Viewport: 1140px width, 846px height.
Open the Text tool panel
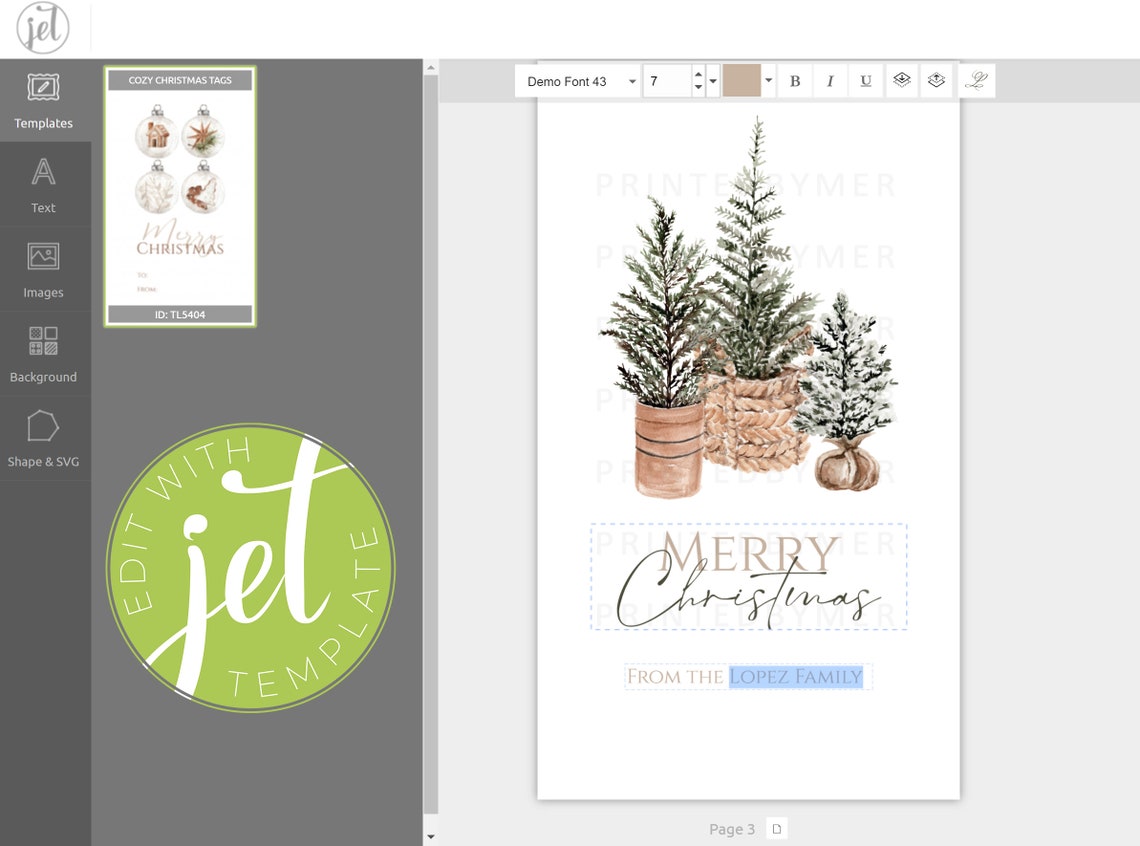point(43,184)
